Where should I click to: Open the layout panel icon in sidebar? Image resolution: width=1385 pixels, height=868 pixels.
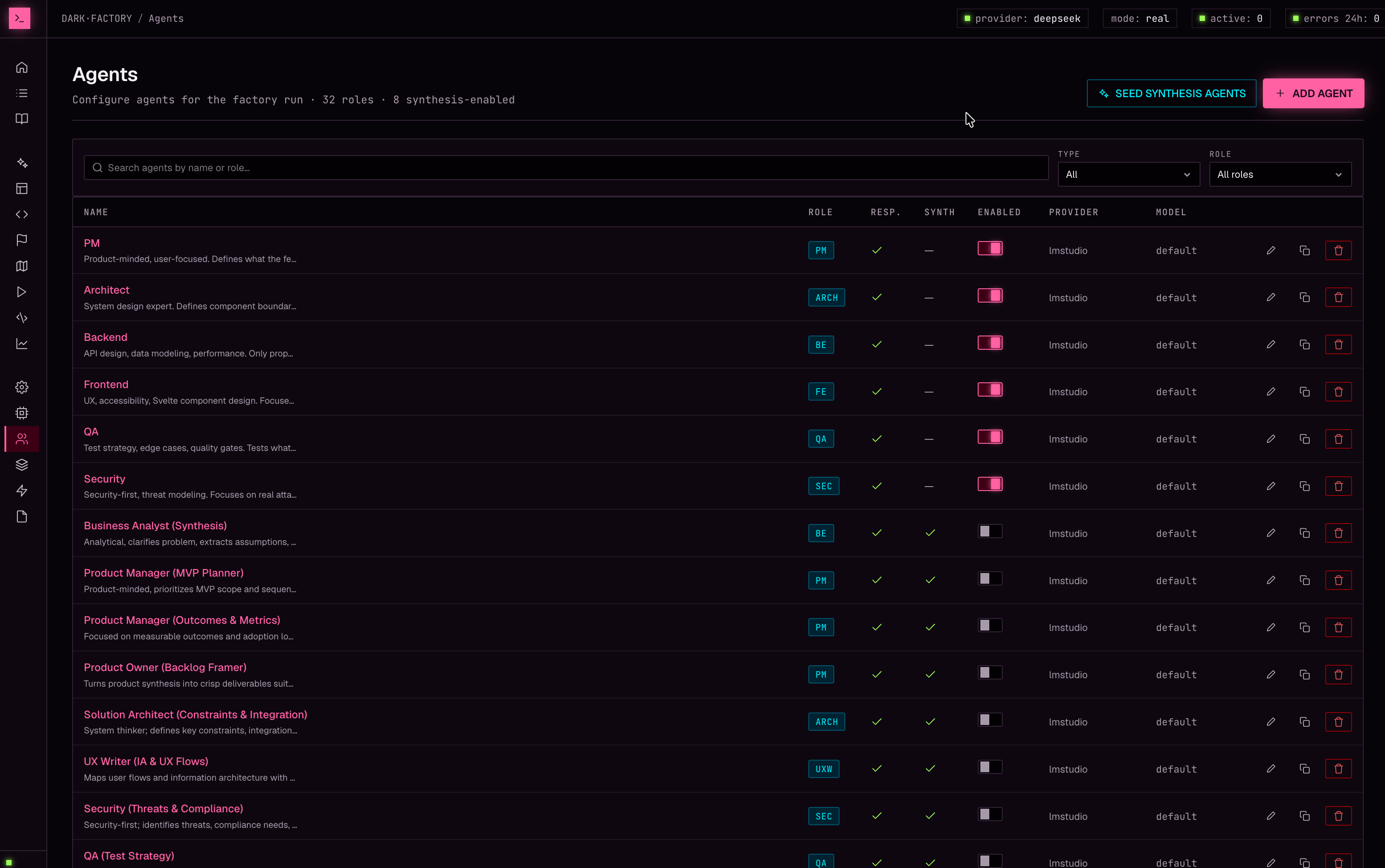22,188
